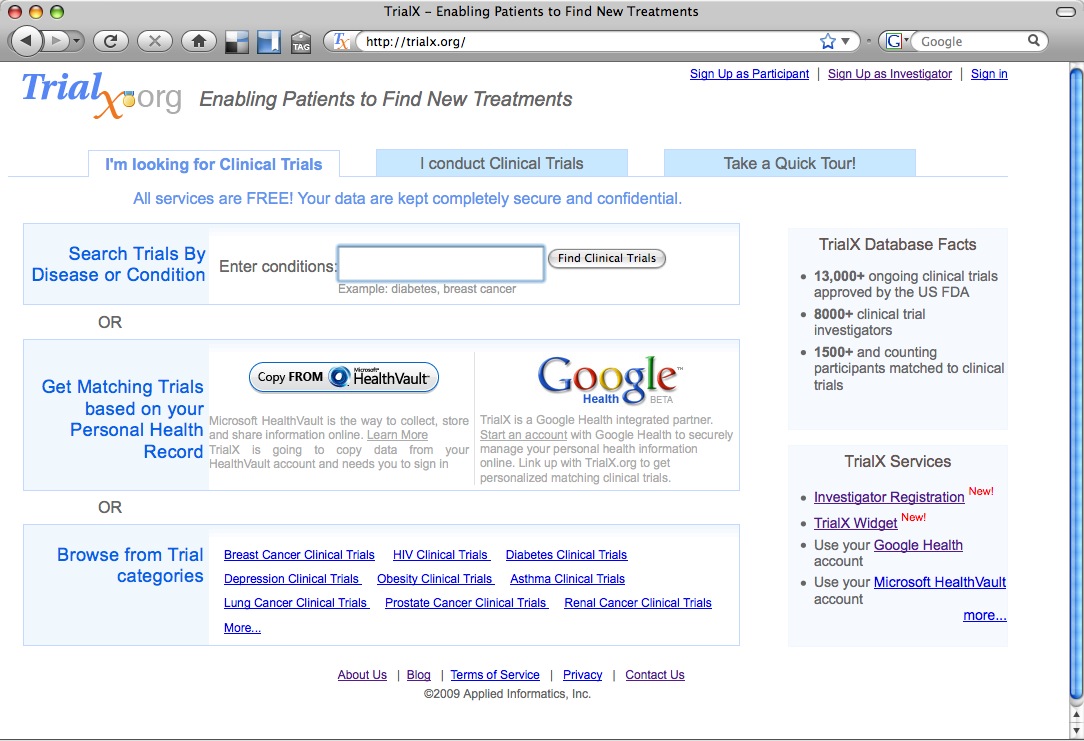Open Sign Up as Participant link
1084x741 pixels.
749,74
